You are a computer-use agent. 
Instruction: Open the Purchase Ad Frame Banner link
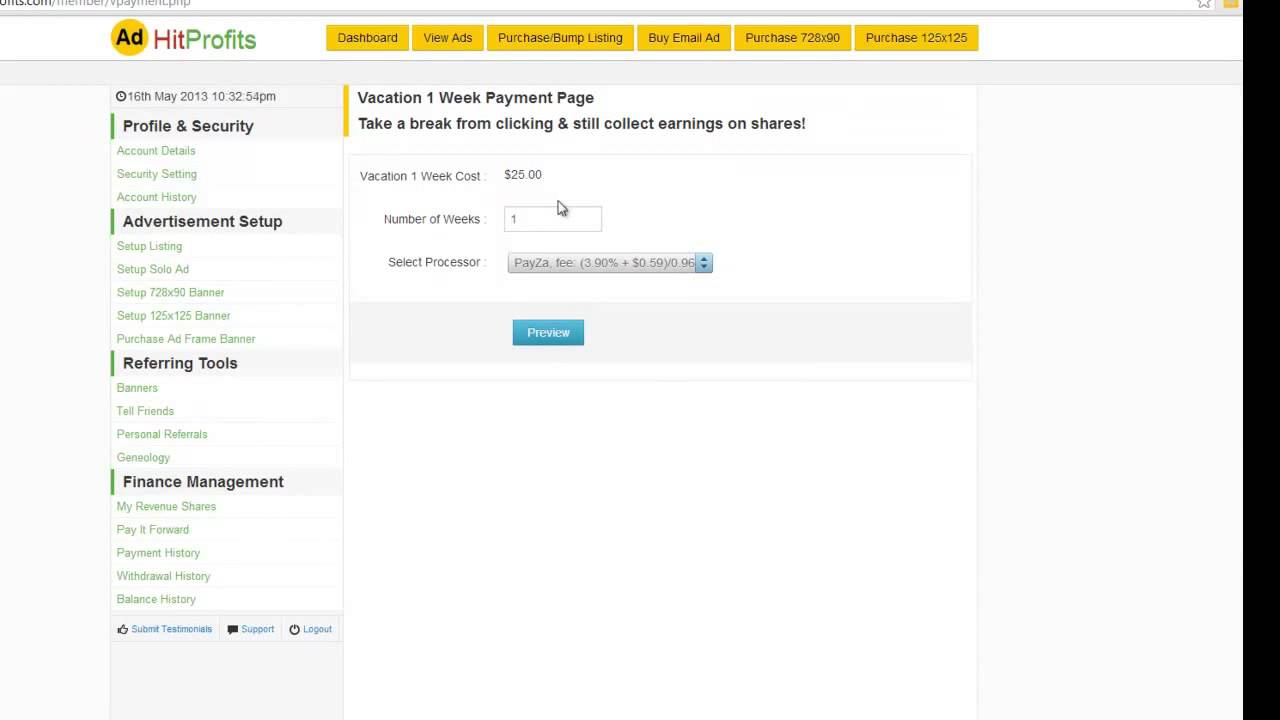pyautogui.click(x=186, y=339)
